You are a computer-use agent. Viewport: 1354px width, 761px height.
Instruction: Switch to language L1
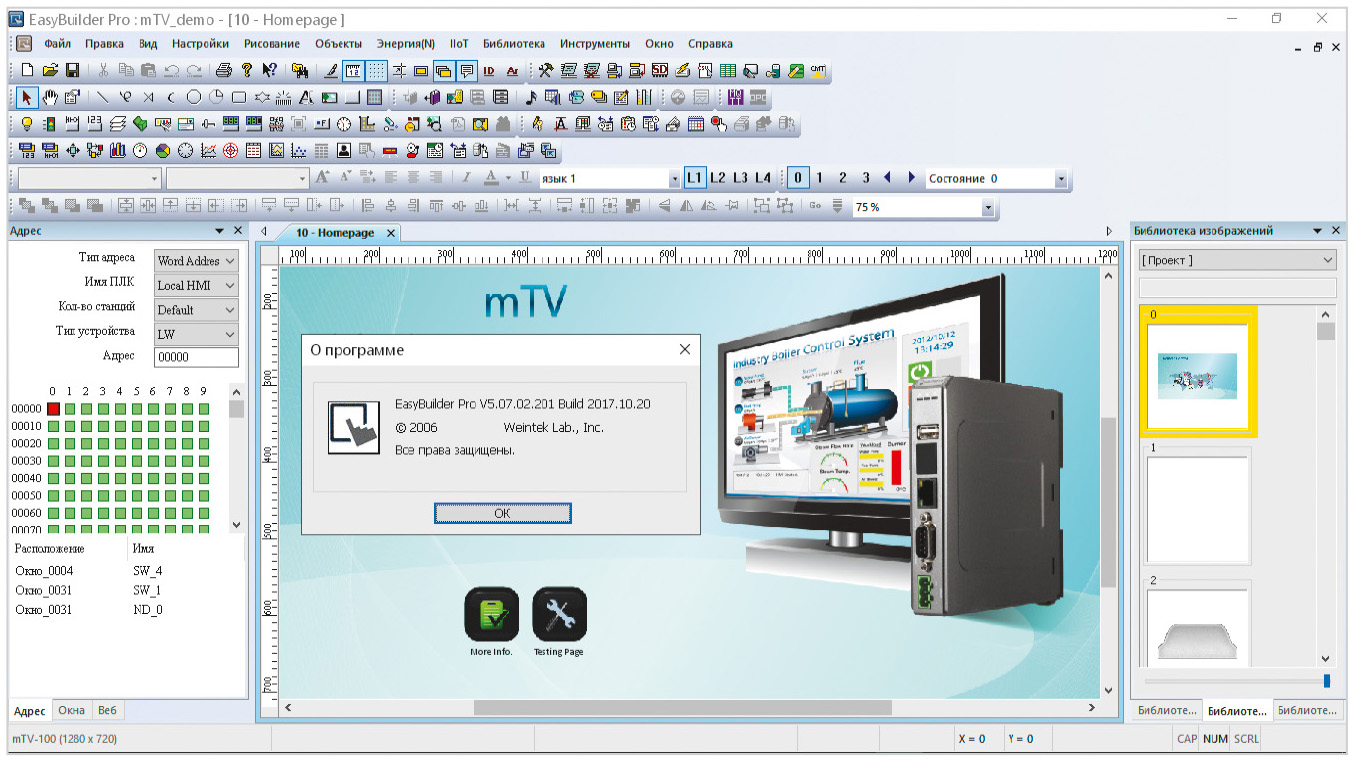pos(695,178)
